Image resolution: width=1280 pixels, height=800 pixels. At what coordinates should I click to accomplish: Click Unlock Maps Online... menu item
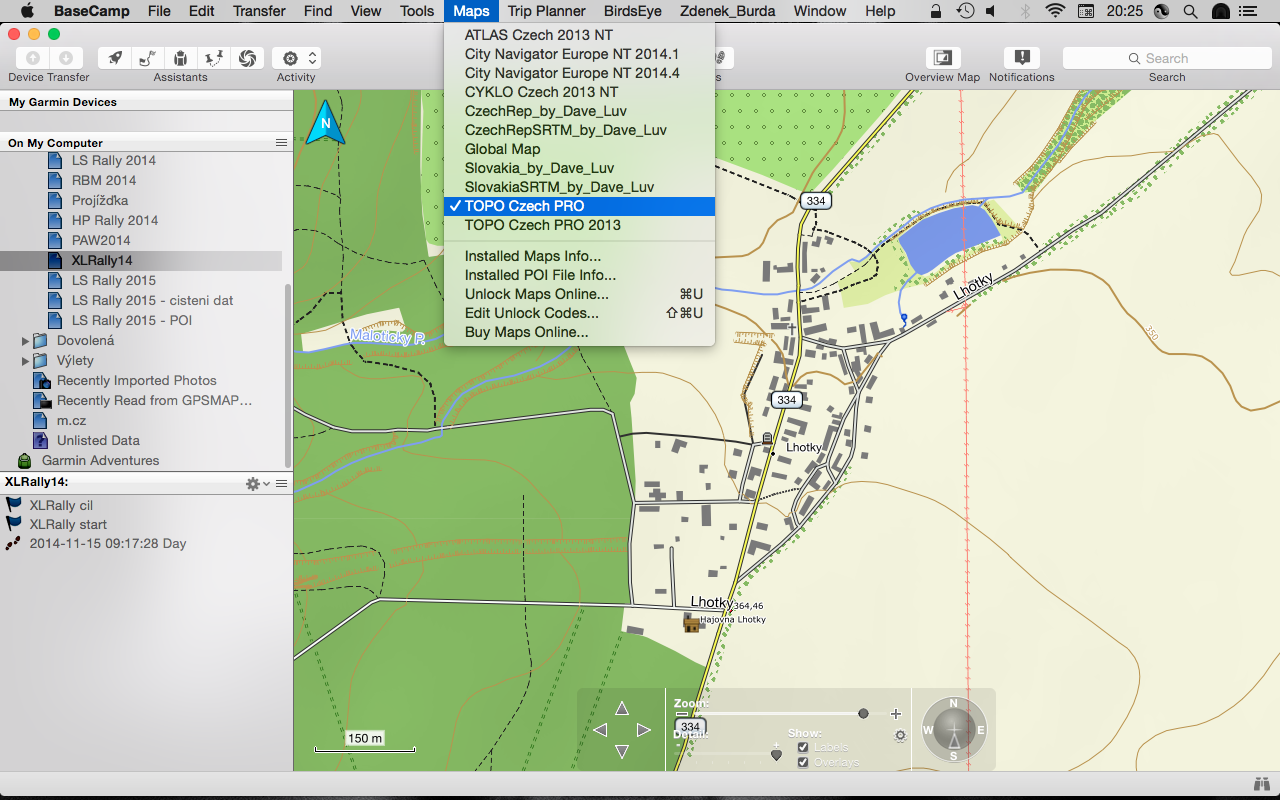point(580,294)
